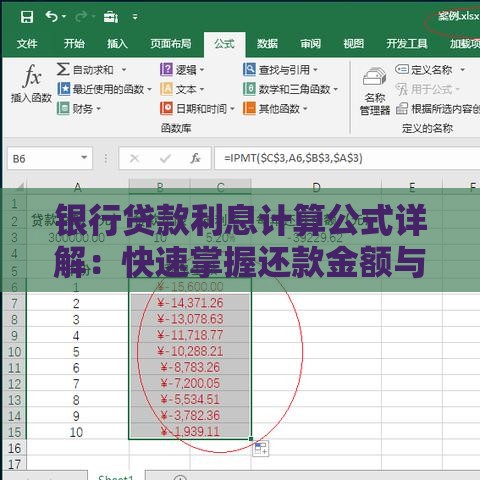Select column A header
Image resolution: width=480 pixels, height=480 pixels.
coord(78,187)
